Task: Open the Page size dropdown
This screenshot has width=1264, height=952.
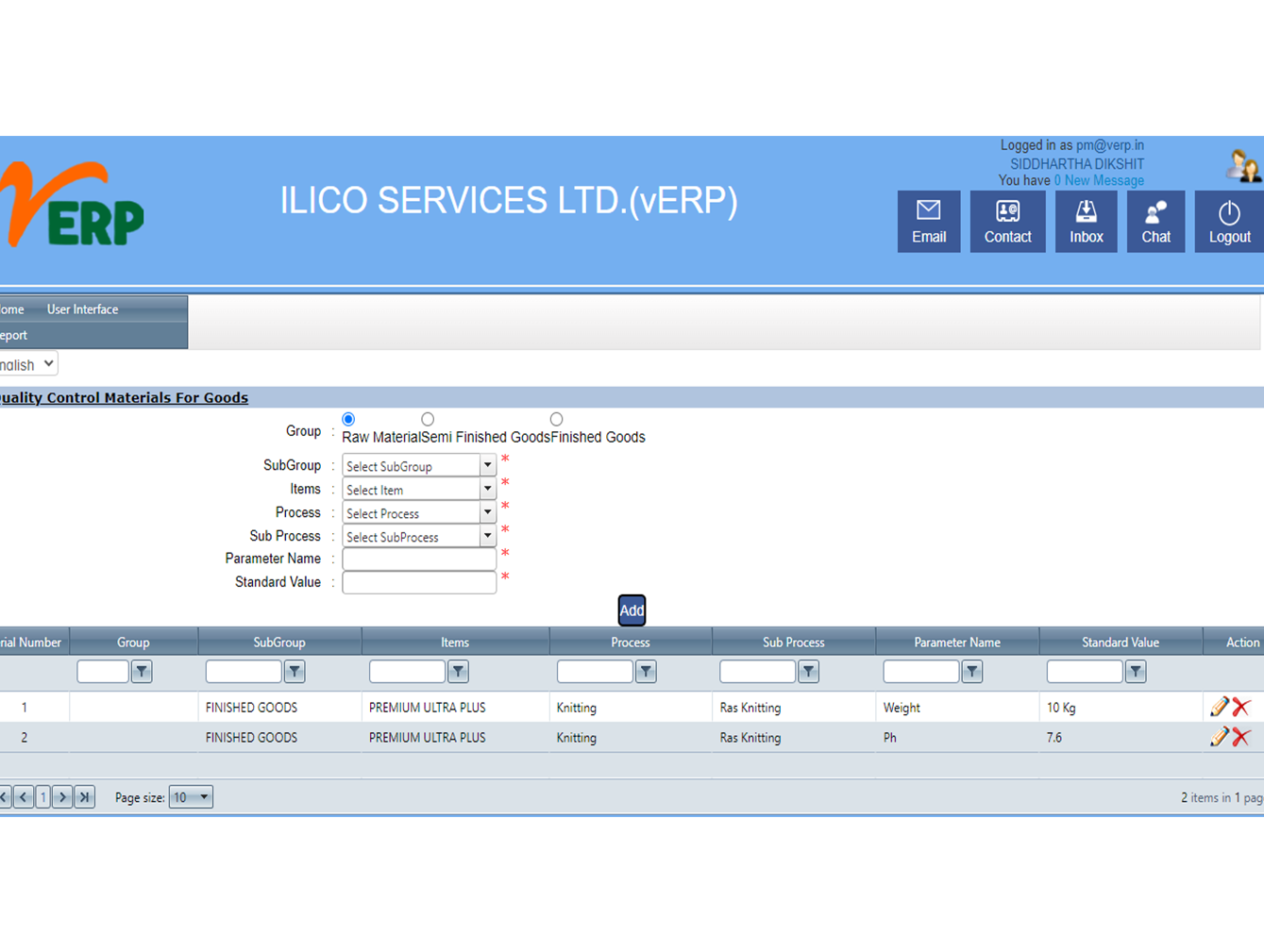Action: [191, 797]
